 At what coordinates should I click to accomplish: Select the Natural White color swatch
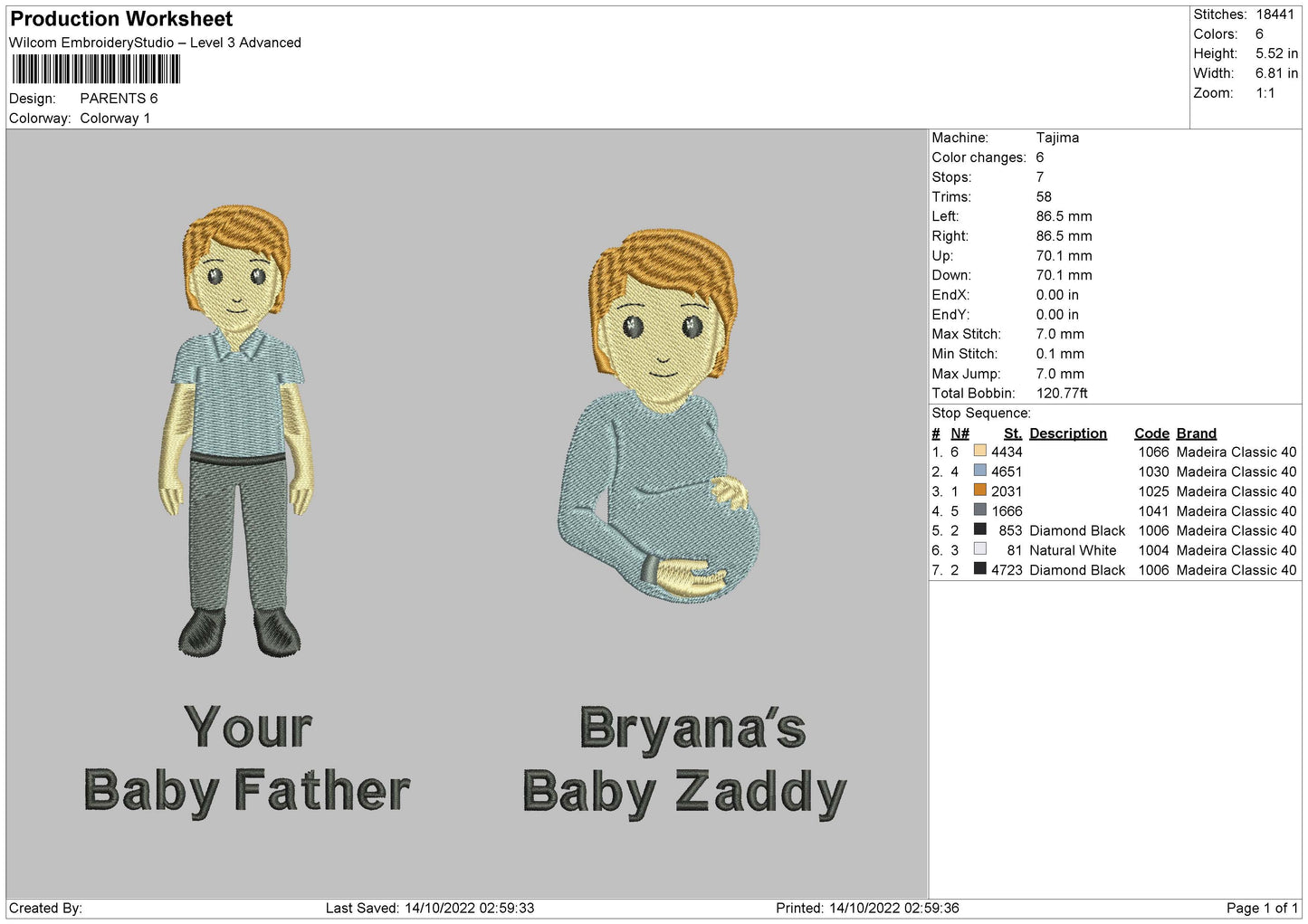pyautogui.click(x=979, y=549)
